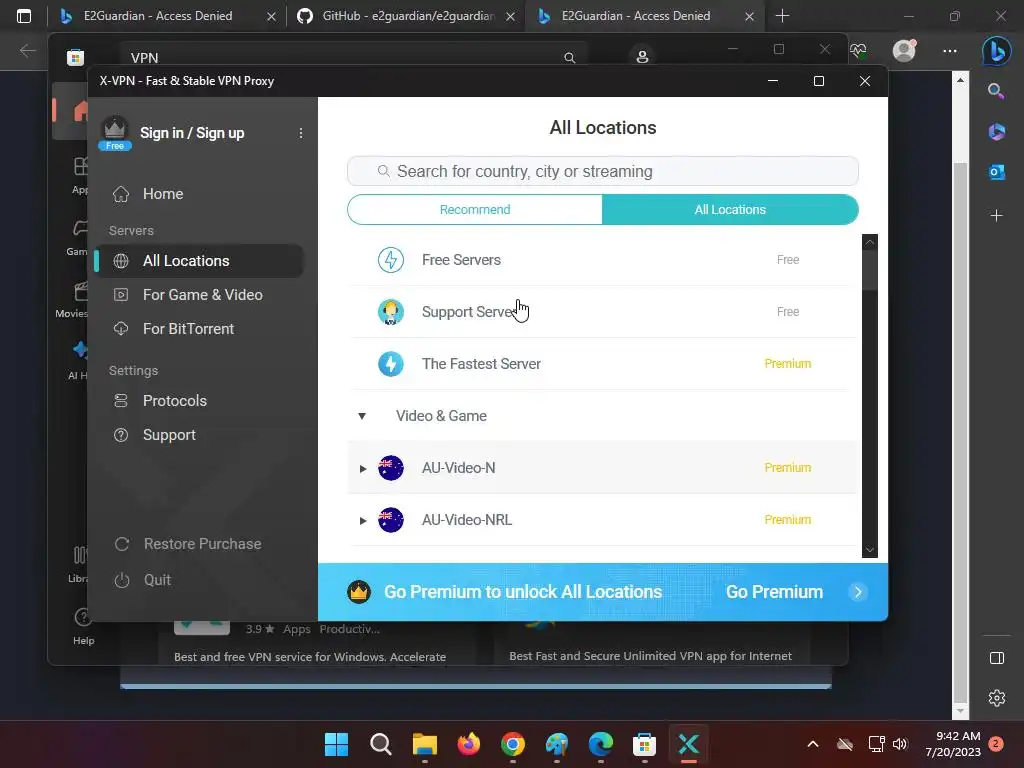The image size is (1024, 768).
Task: Open the Windows Start menu
Action: [x=336, y=744]
